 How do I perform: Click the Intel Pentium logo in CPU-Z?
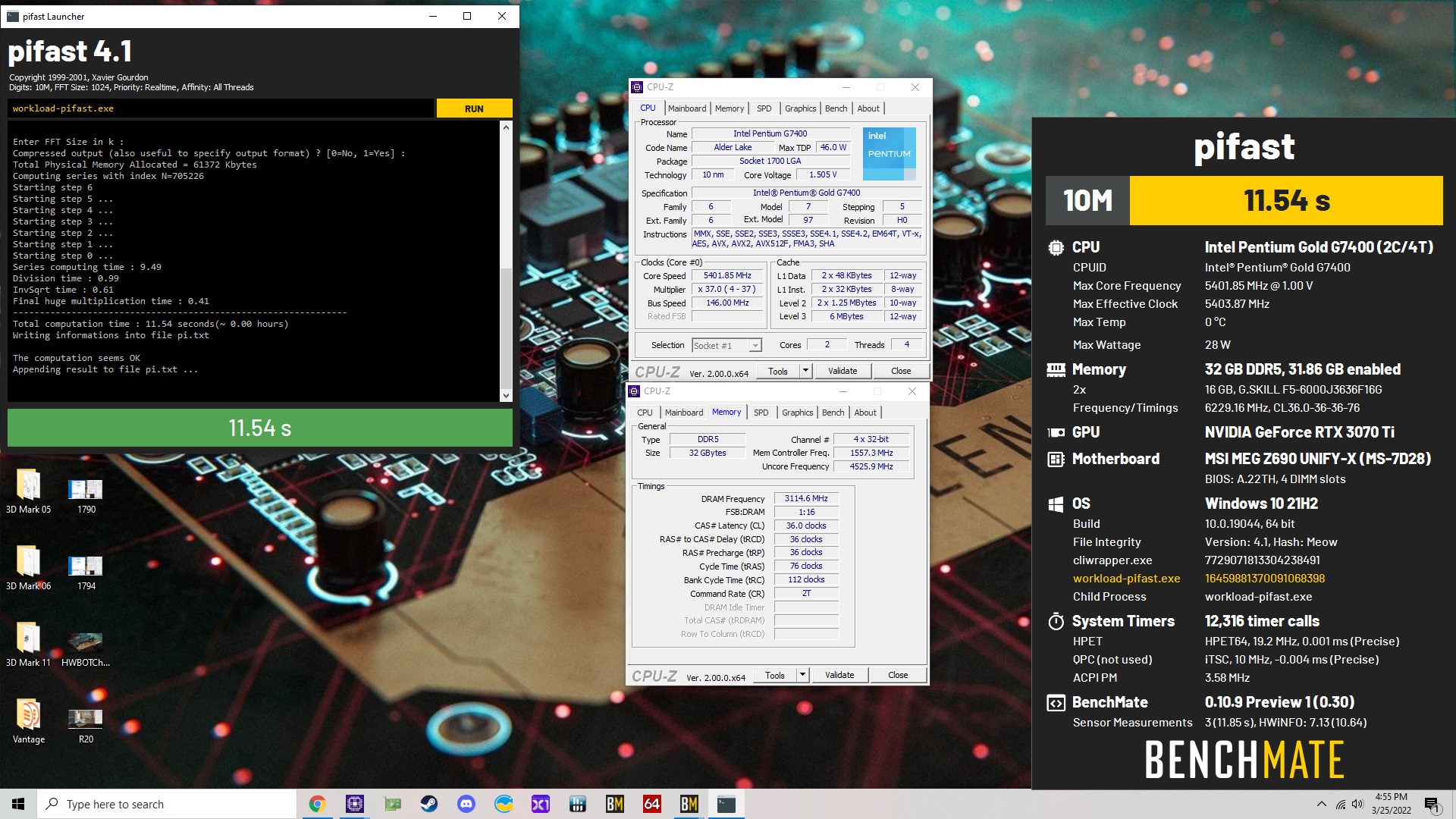point(889,153)
